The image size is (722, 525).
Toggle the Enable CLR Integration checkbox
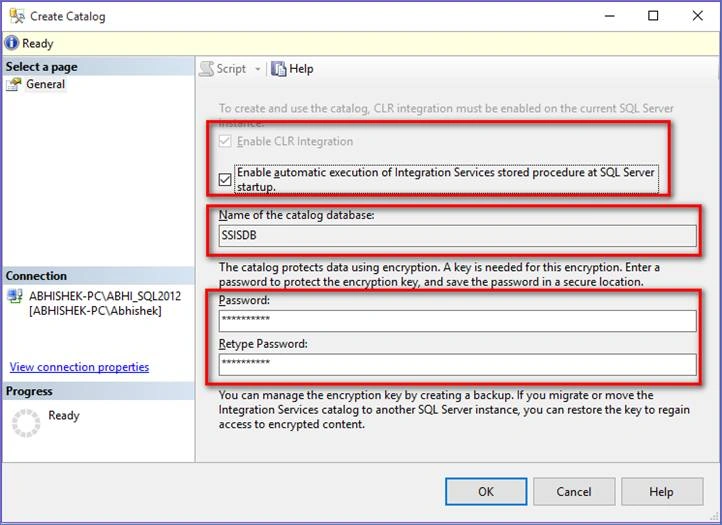(225, 141)
